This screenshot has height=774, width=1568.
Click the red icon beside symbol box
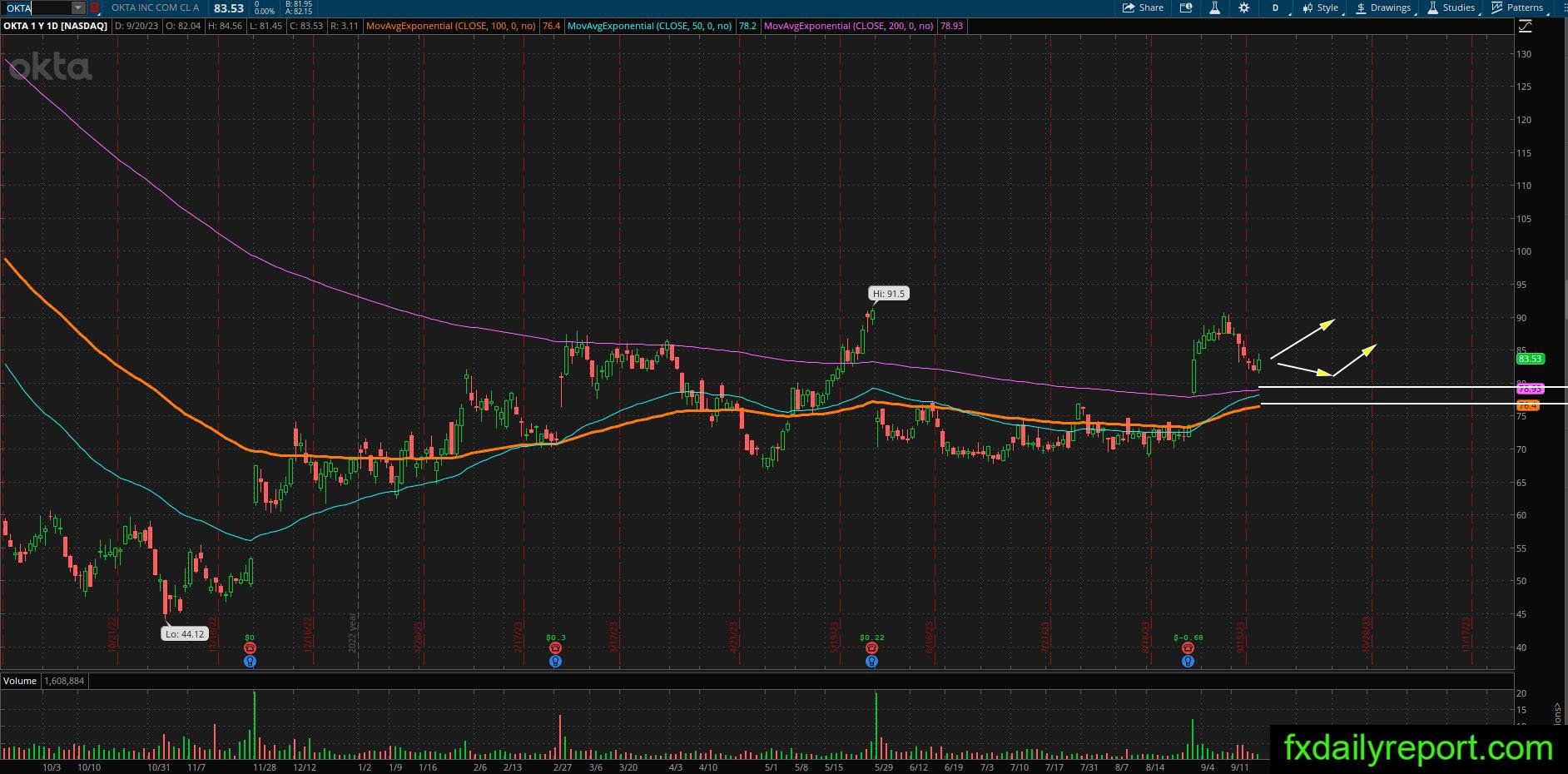coord(94,7)
